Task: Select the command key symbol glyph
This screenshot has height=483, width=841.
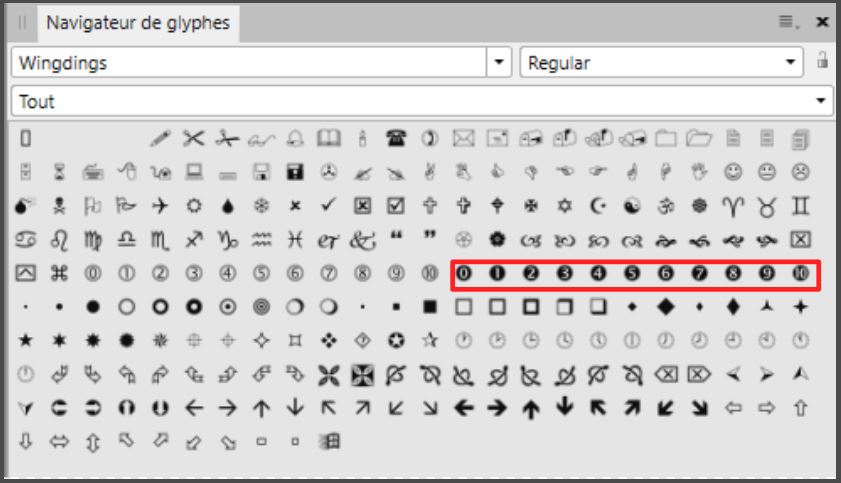Action: click(59, 273)
